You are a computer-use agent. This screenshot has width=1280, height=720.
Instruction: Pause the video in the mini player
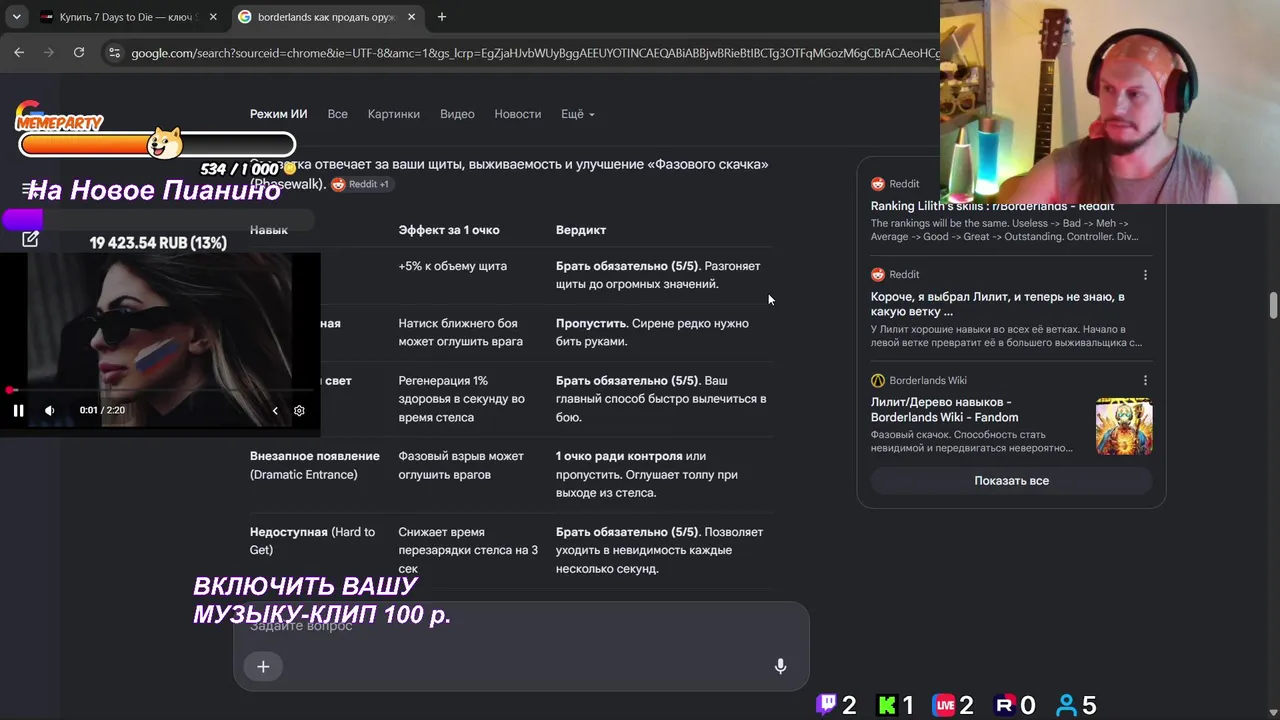coord(18,410)
